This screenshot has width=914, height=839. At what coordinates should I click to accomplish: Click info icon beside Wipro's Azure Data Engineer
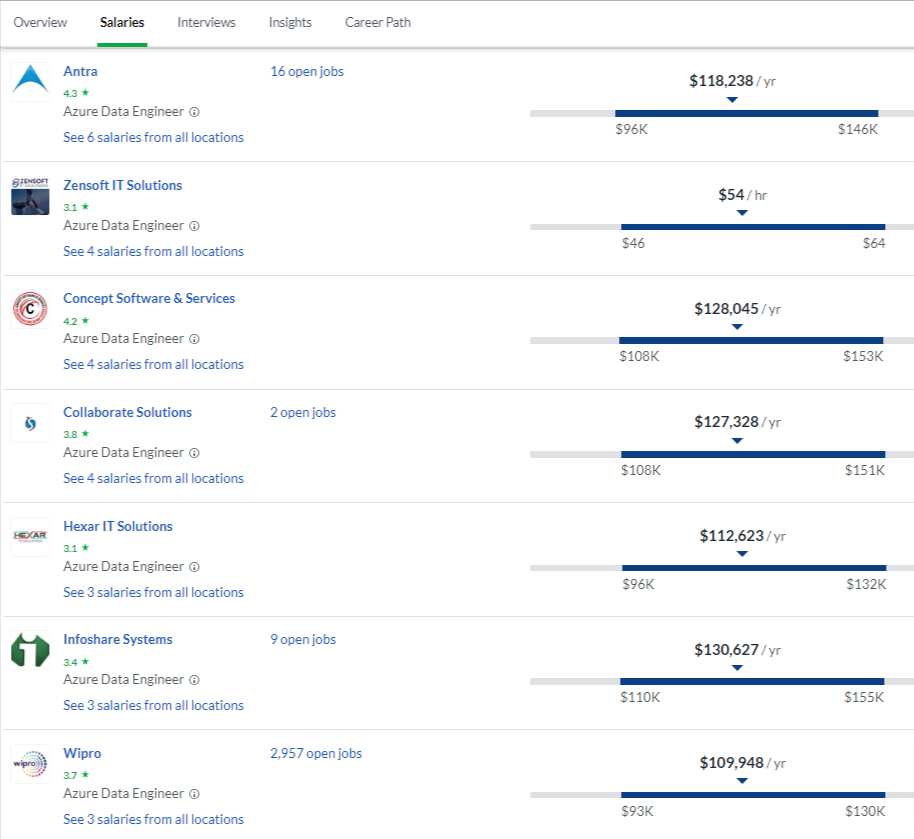pos(194,794)
